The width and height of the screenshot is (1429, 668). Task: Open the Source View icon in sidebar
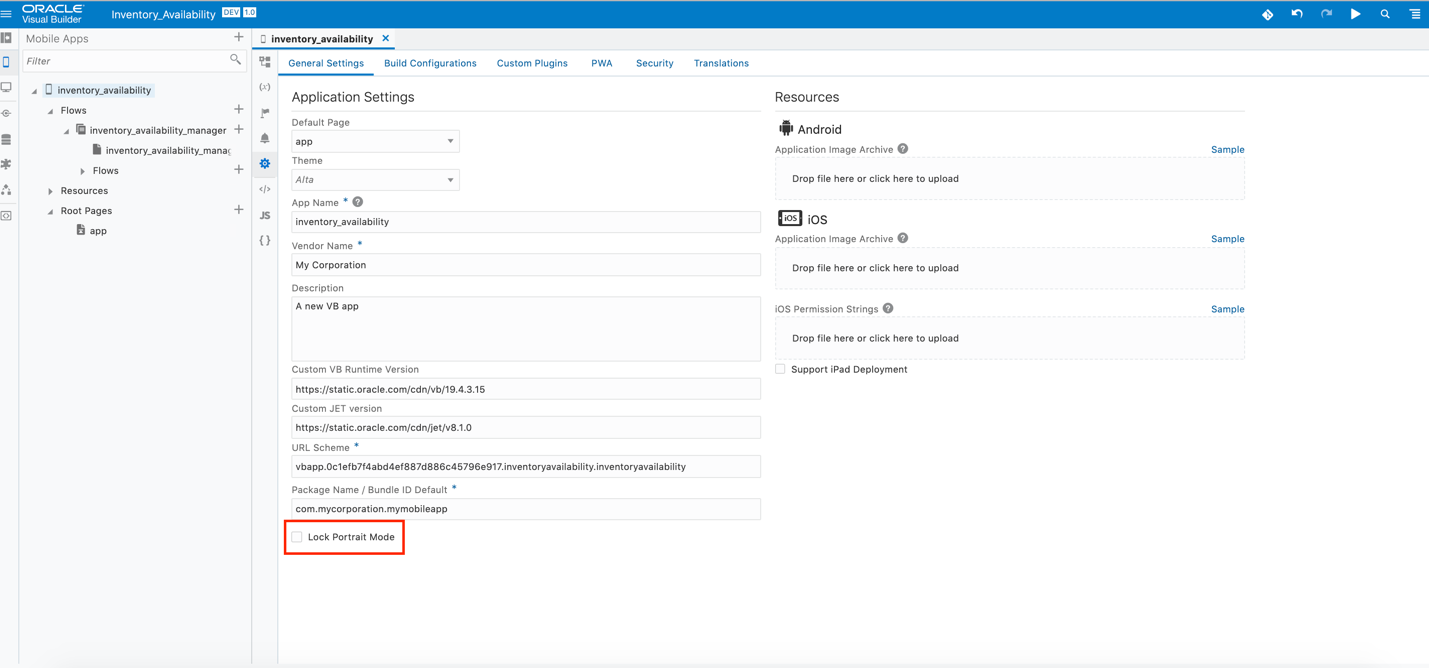pyautogui.click(x=6, y=215)
